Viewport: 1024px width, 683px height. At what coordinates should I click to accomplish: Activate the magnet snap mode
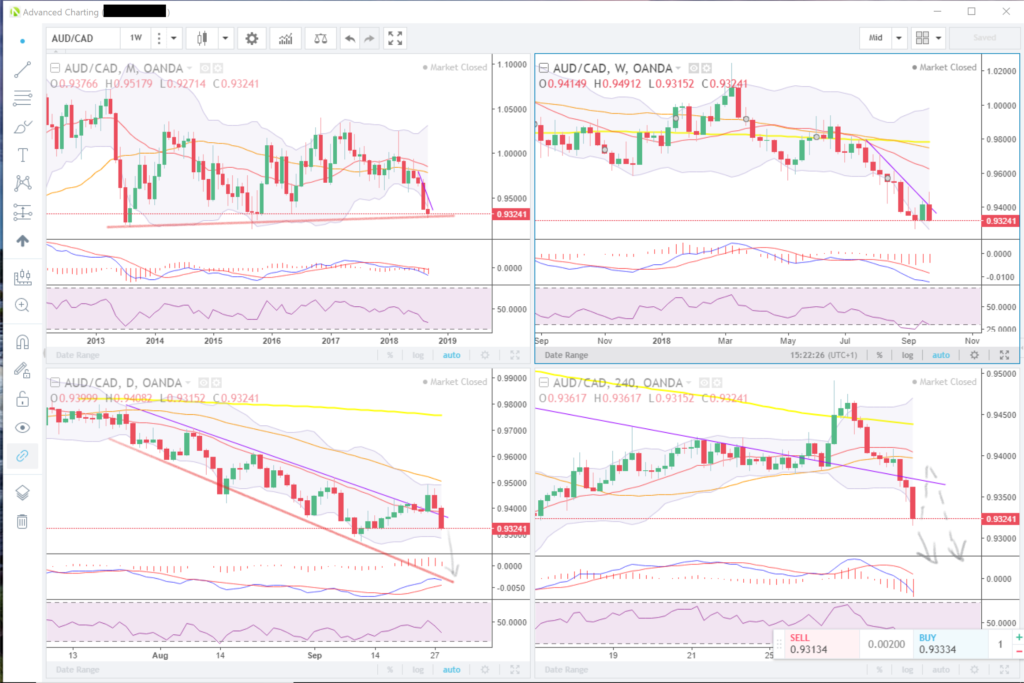[x=22, y=341]
